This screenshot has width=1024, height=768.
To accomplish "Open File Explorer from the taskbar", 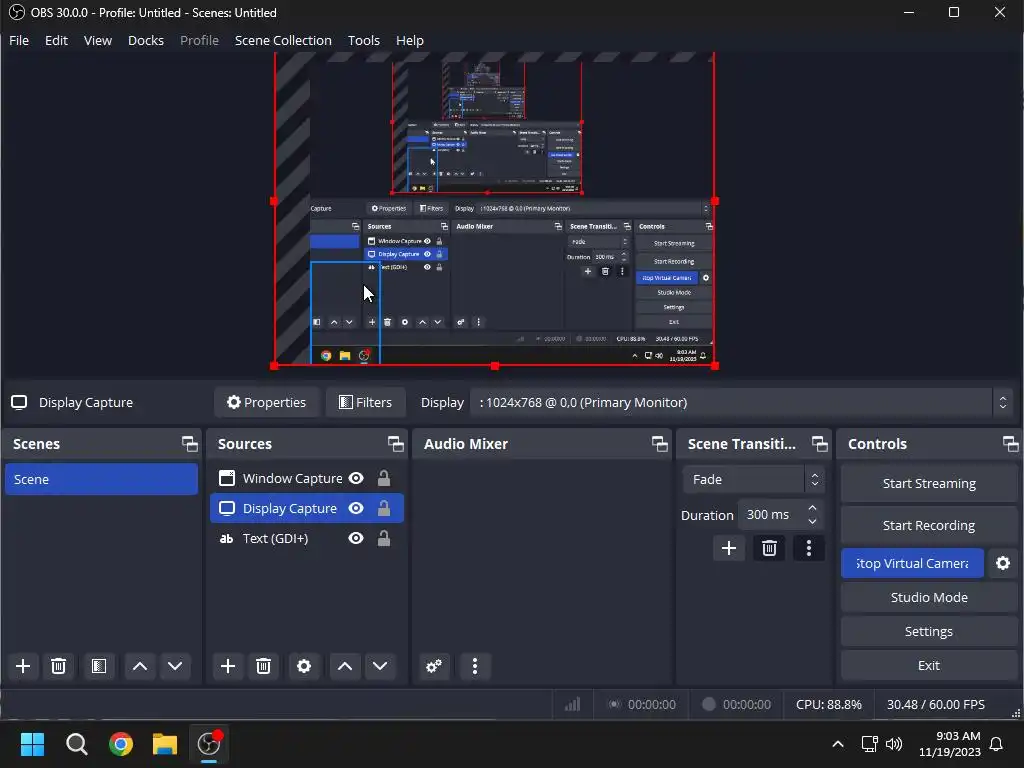I will point(165,744).
